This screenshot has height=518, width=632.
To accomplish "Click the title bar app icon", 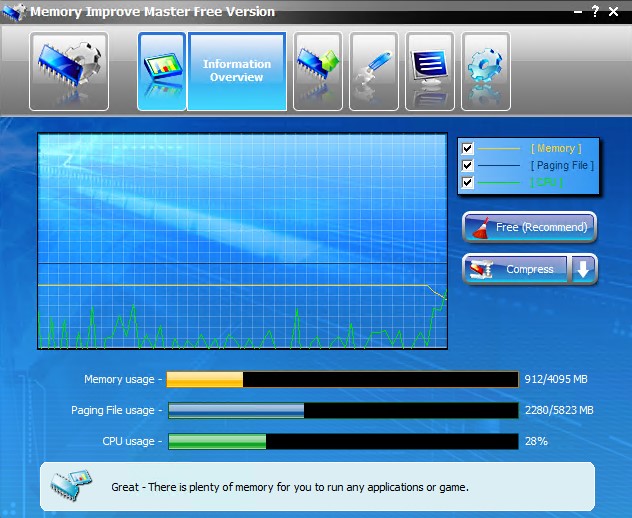I will point(13,12).
